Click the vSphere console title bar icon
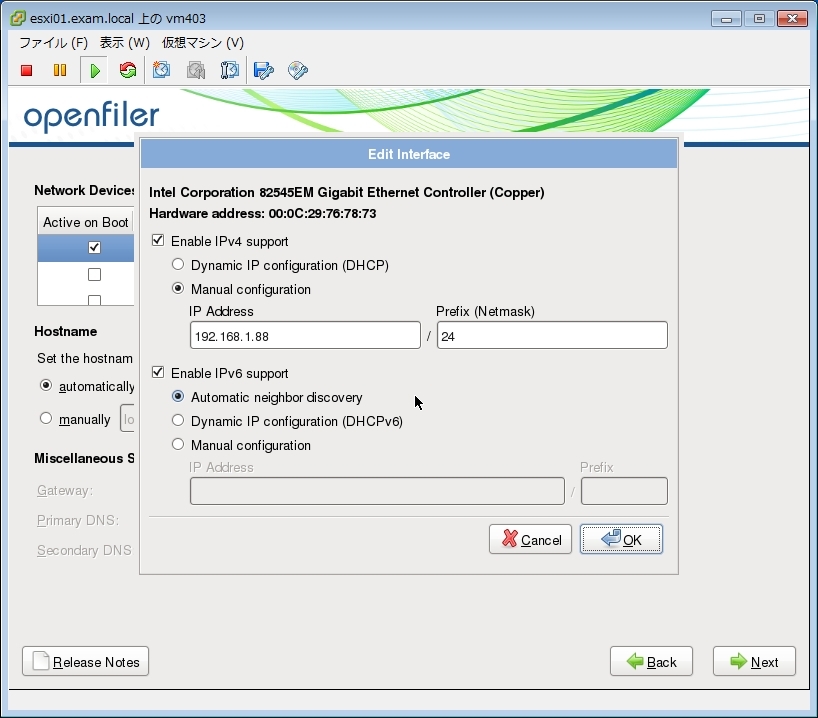 [18, 18]
